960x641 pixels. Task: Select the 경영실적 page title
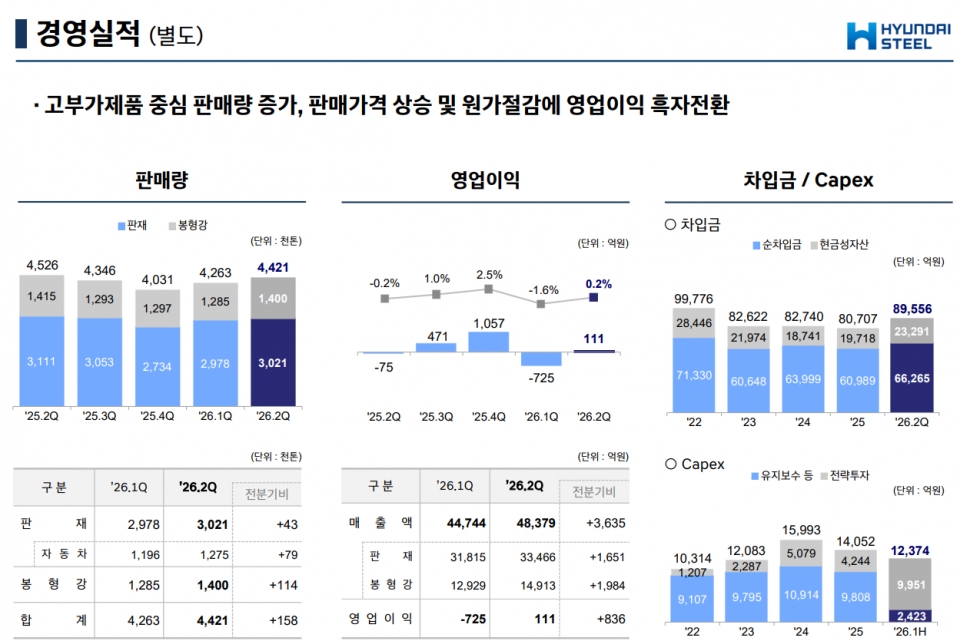pos(88,33)
